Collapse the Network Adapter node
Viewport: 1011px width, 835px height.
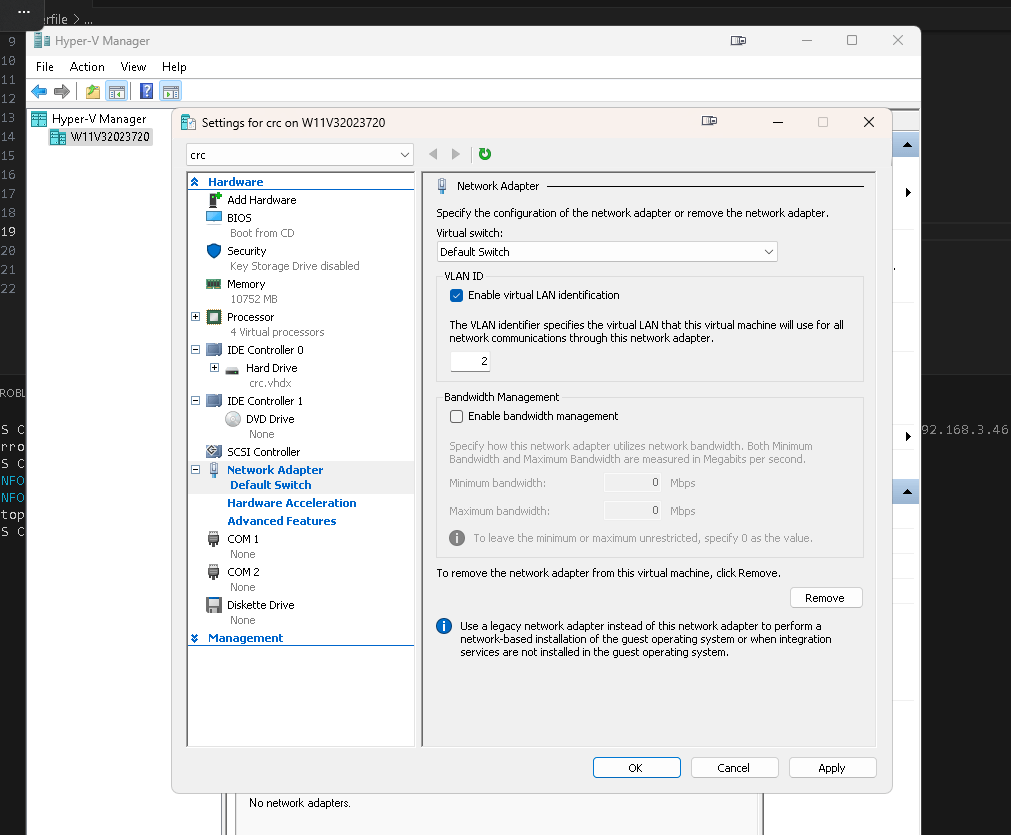(195, 469)
